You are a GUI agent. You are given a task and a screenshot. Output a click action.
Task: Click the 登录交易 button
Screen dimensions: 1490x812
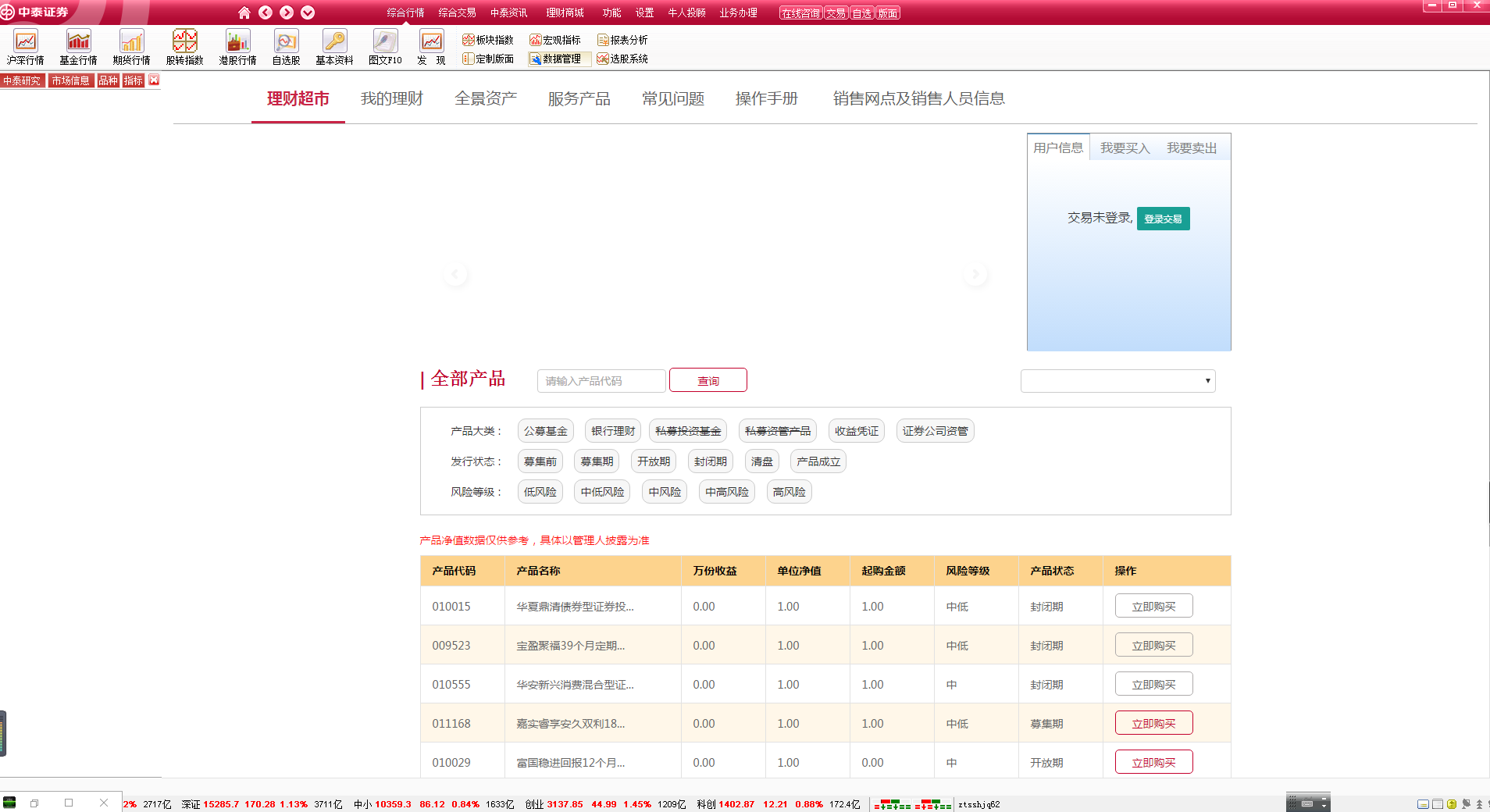(x=1163, y=219)
